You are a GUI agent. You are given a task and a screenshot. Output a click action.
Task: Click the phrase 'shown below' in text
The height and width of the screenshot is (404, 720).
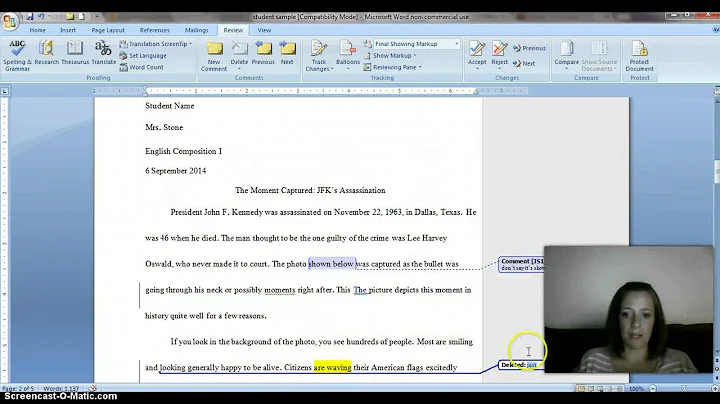[332, 264]
